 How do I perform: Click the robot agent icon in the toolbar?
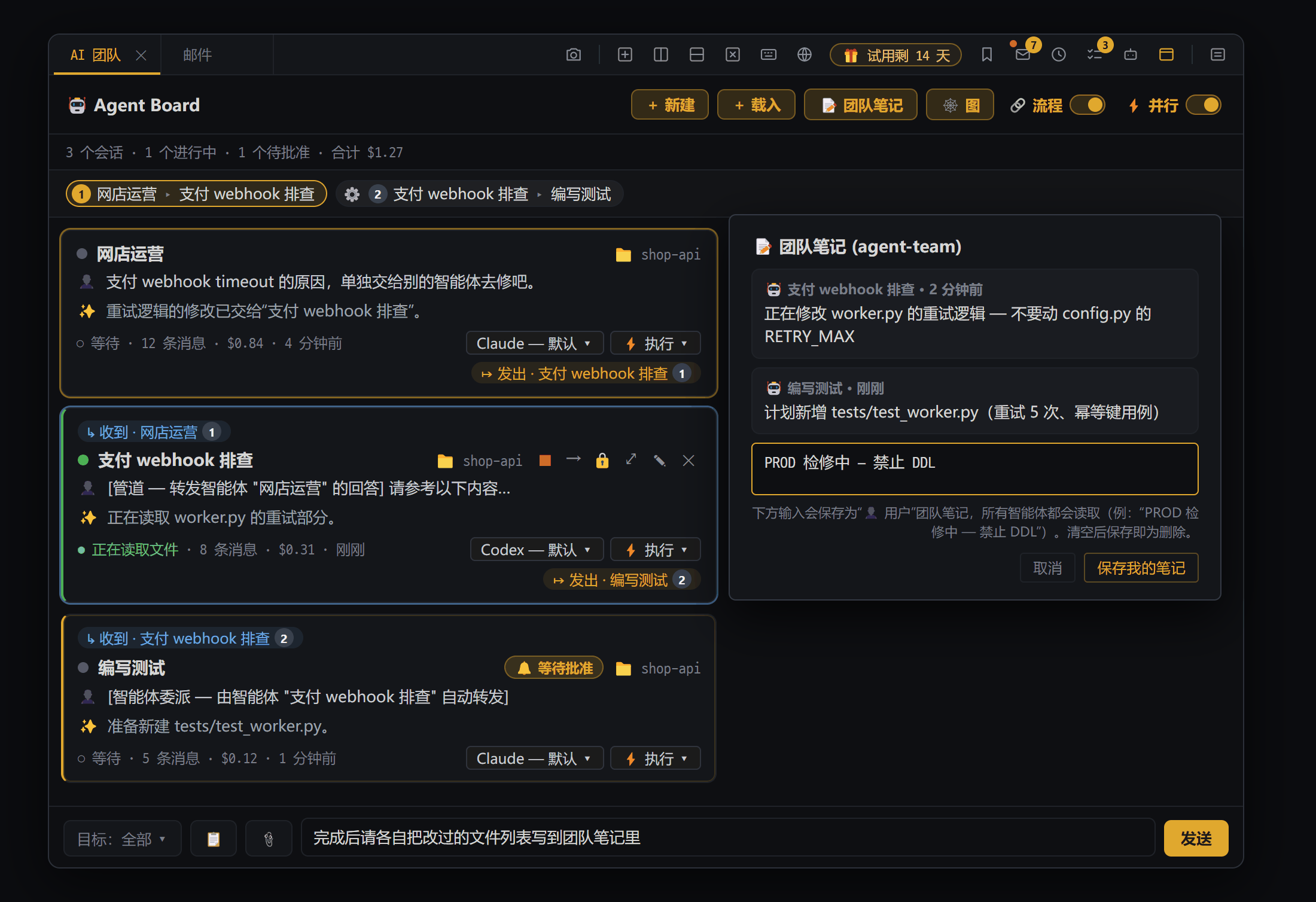[x=1130, y=55]
